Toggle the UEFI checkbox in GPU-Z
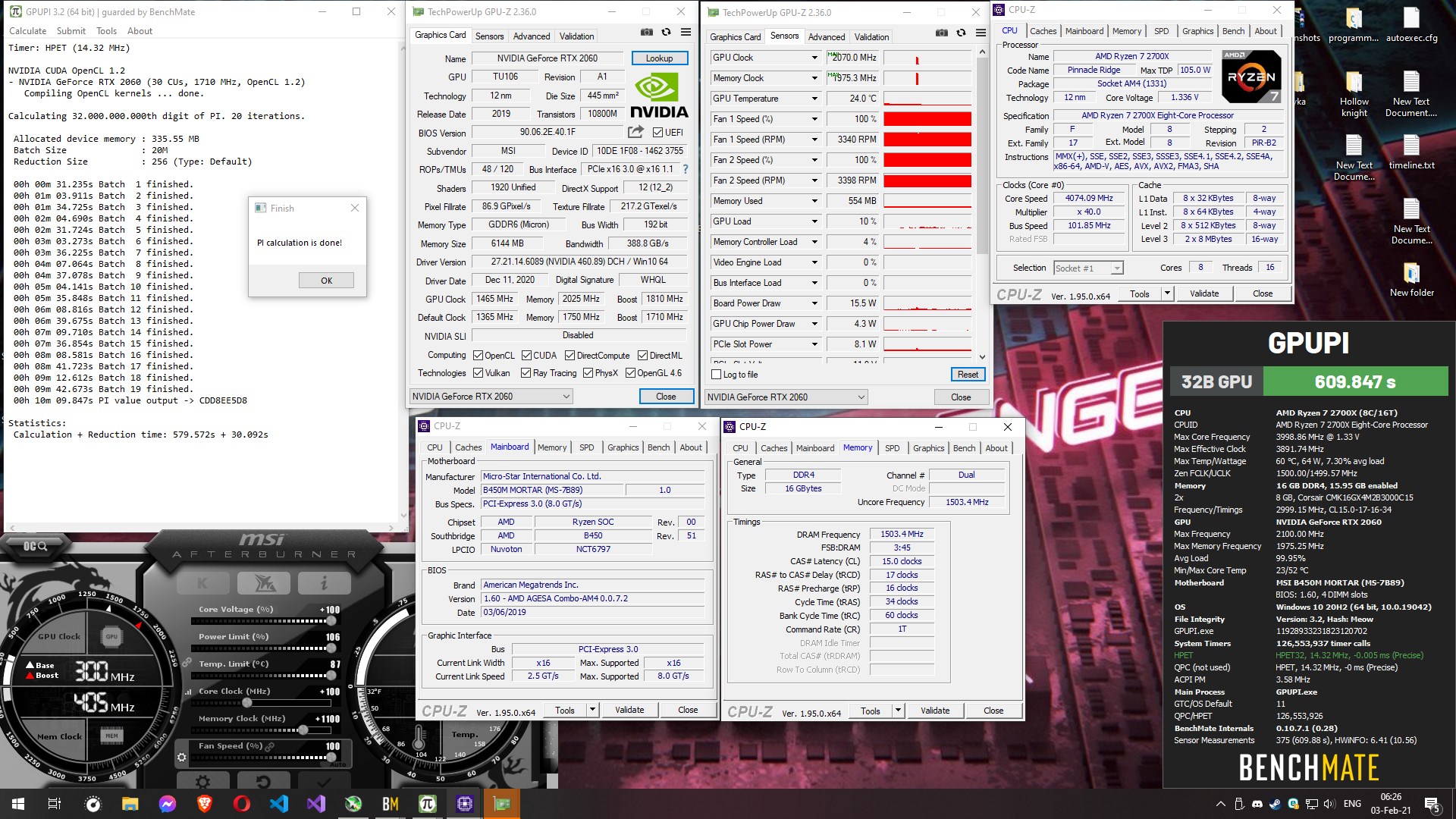This screenshot has height=819, width=1456. point(657,133)
